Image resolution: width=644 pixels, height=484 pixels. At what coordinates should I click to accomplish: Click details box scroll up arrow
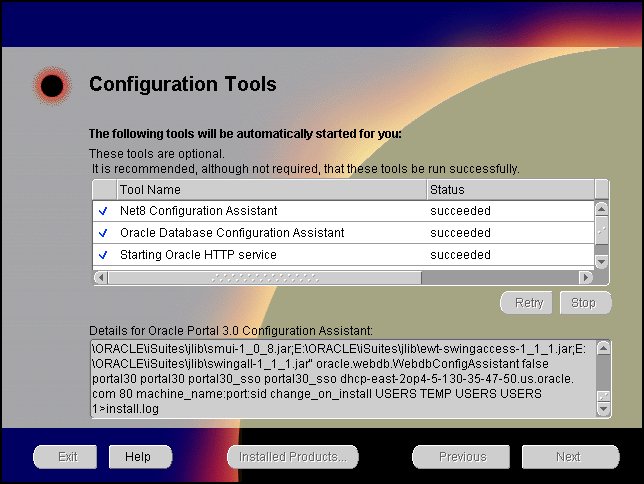tap(603, 348)
